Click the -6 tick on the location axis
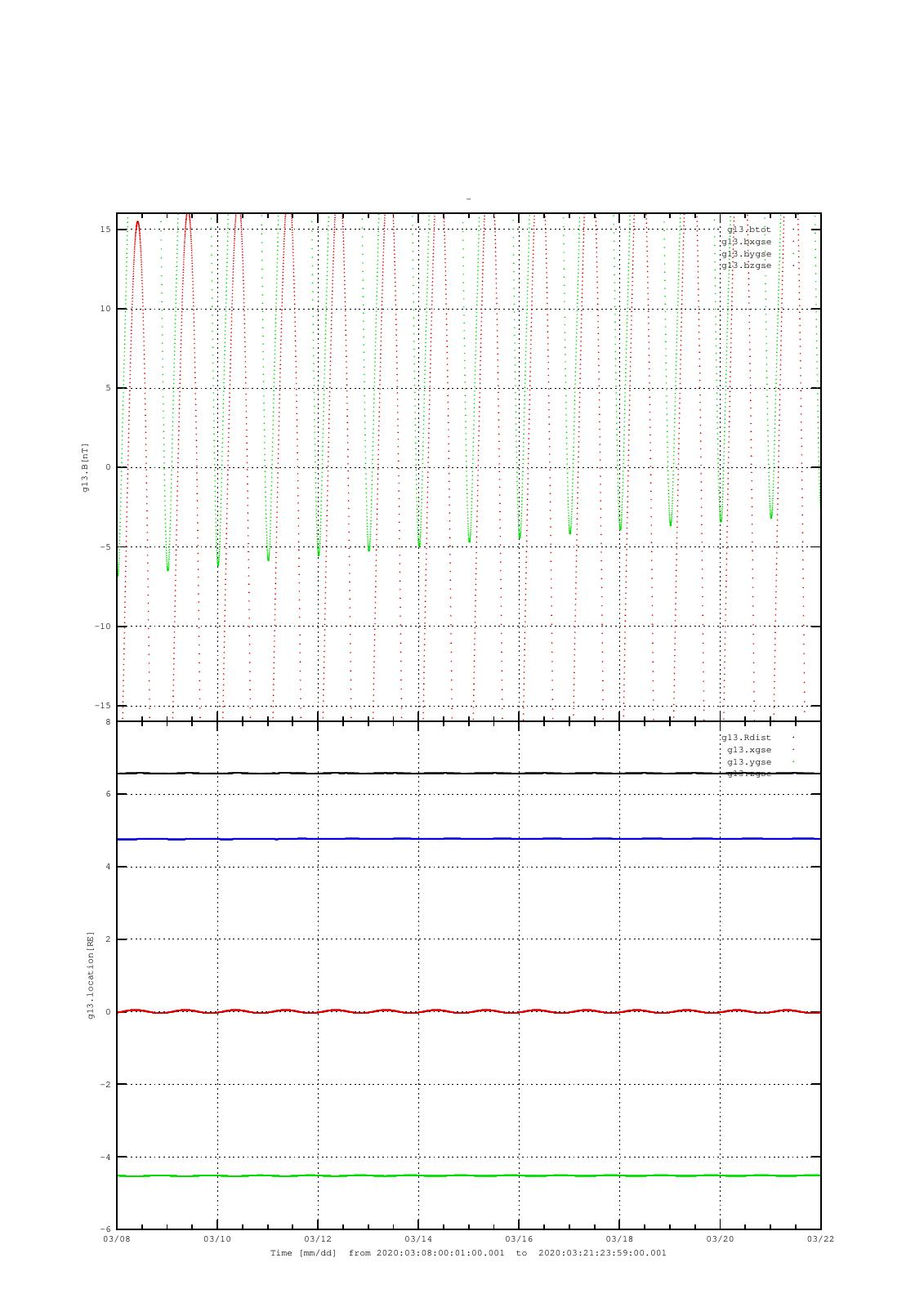 [106, 1229]
